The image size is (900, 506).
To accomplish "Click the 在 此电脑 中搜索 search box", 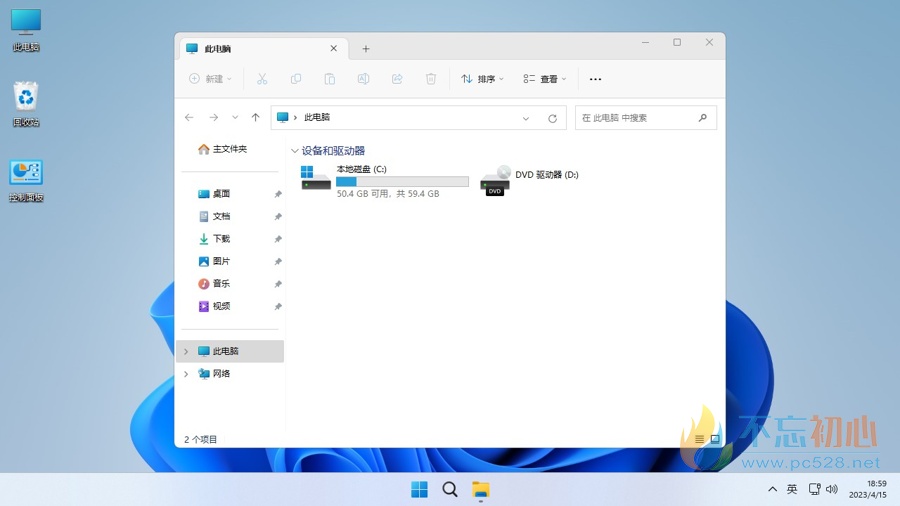I will pyautogui.click(x=638, y=118).
